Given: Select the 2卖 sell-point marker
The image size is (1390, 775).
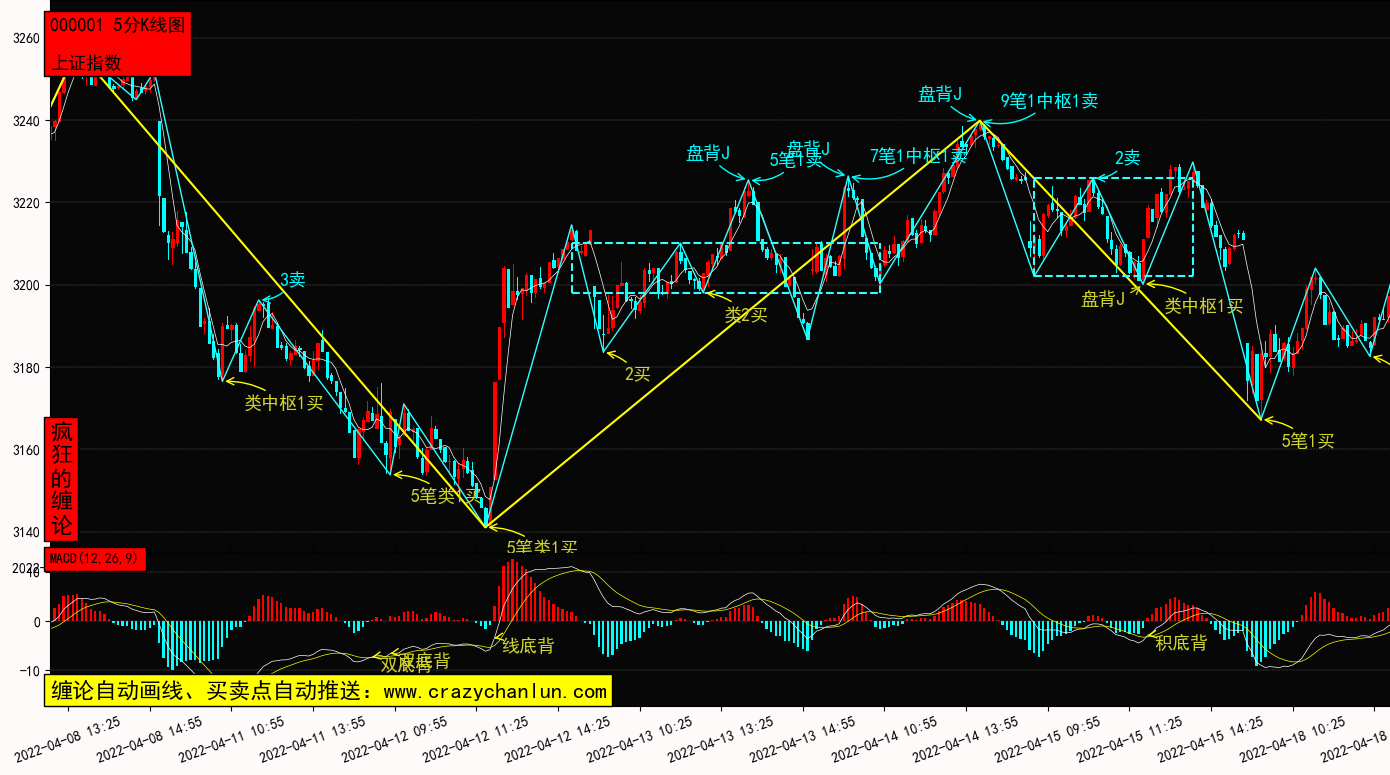Looking at the screenshot, I should (x=1127, y=158).
